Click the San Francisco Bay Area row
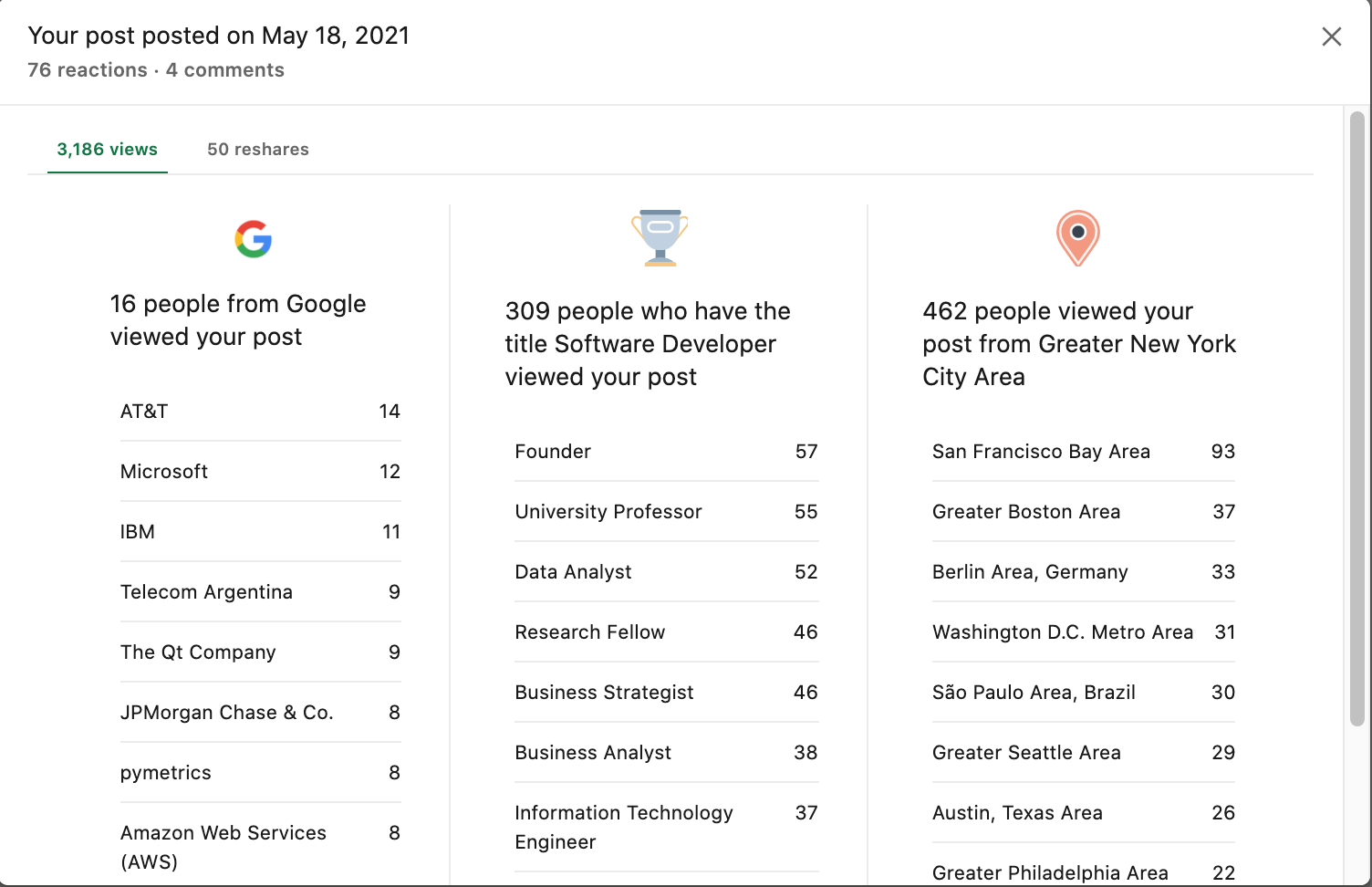This screenshot has width=1372, height=887. [1083, 452]
